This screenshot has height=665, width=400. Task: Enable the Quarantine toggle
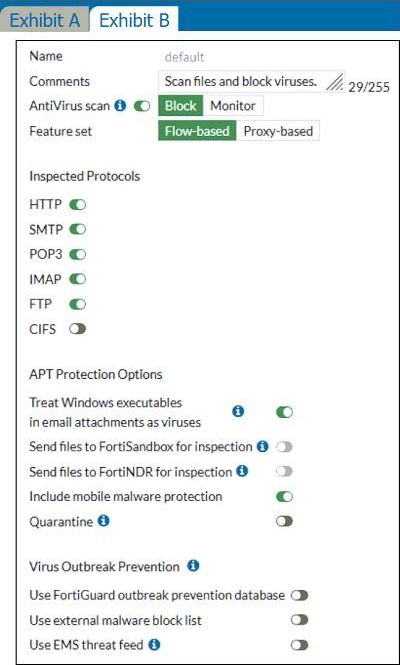pyautogui.click(x=284, y=521)
